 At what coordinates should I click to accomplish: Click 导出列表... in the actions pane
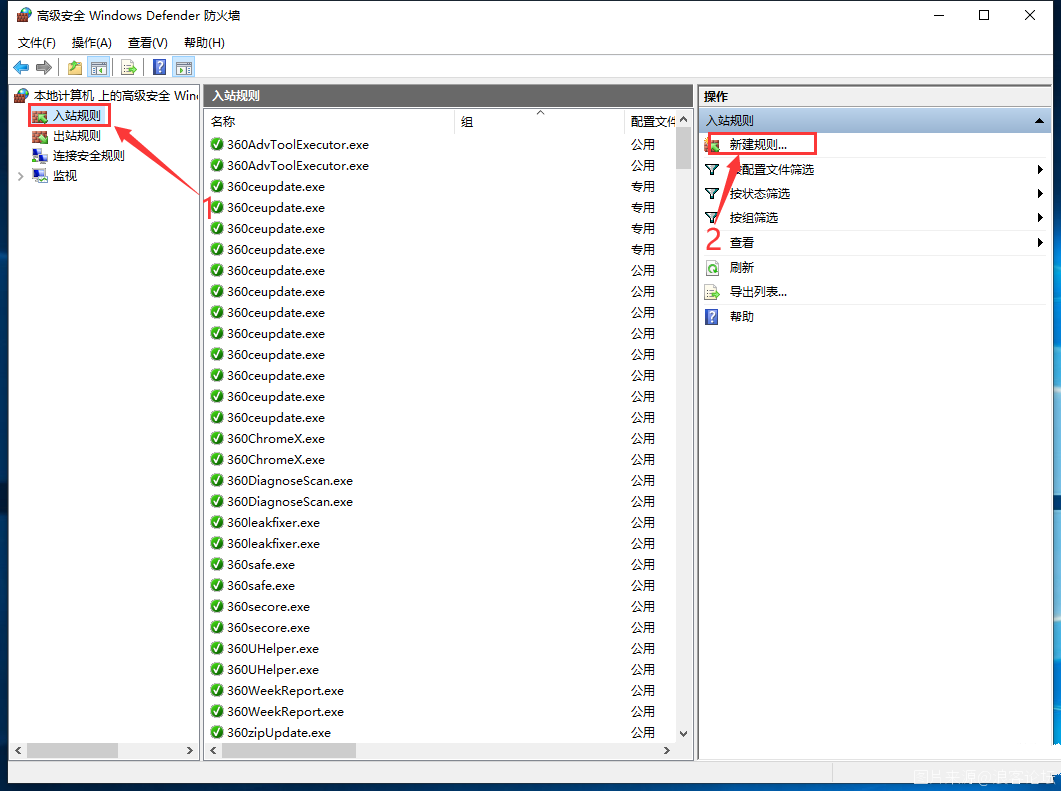pos(758,292)
